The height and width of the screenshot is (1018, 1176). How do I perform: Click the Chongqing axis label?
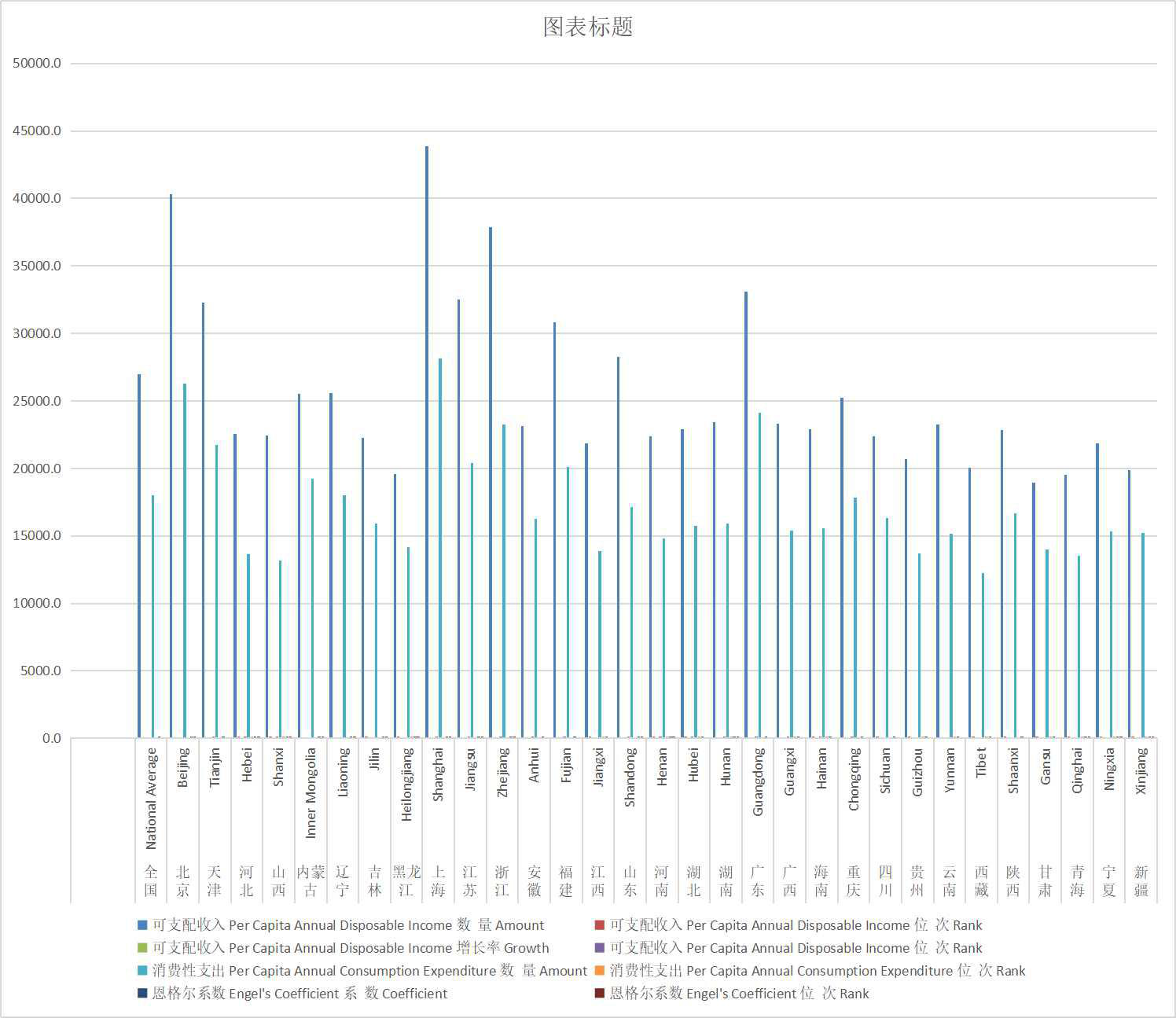(854, 779)
